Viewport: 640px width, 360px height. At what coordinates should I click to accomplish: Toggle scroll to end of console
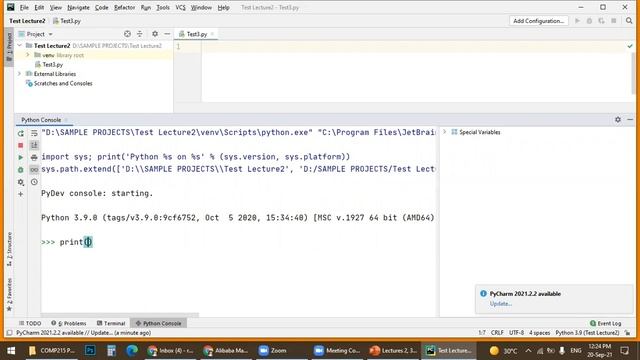pos(34,145)
